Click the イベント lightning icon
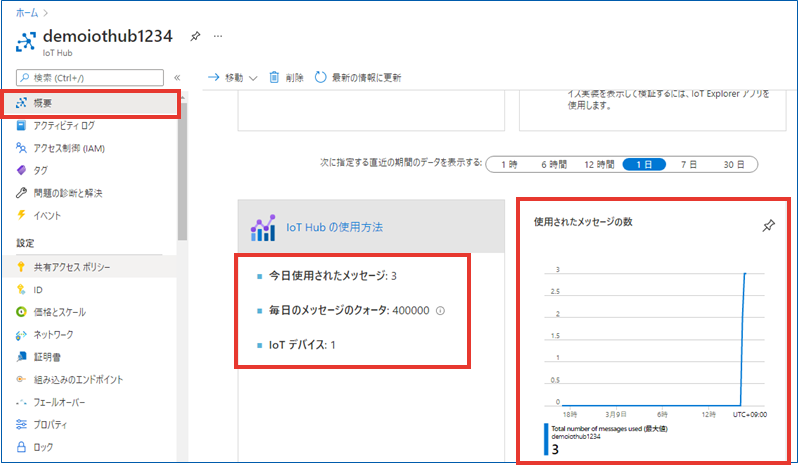798x465 pixels. [x=21, y=215]
